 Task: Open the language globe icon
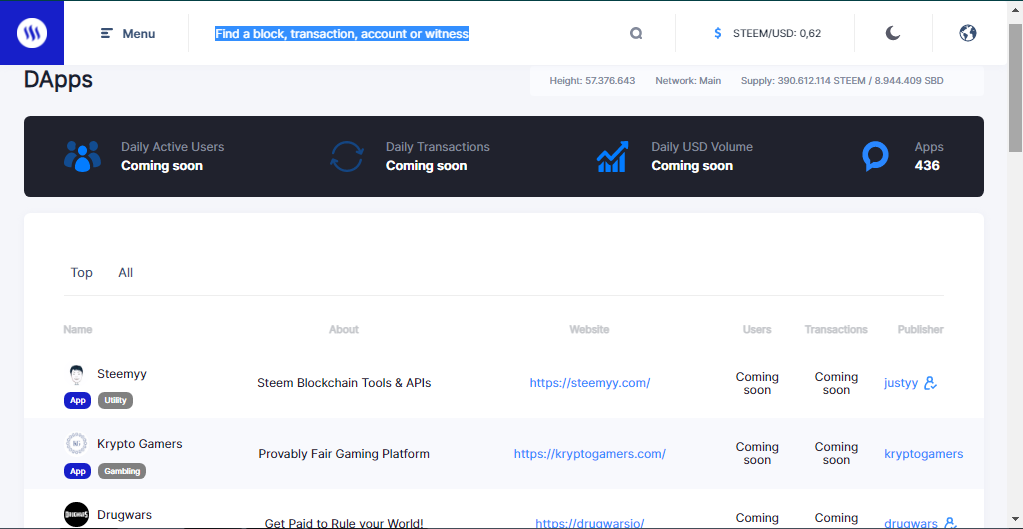pyautogui.click(x=968, y=33)
